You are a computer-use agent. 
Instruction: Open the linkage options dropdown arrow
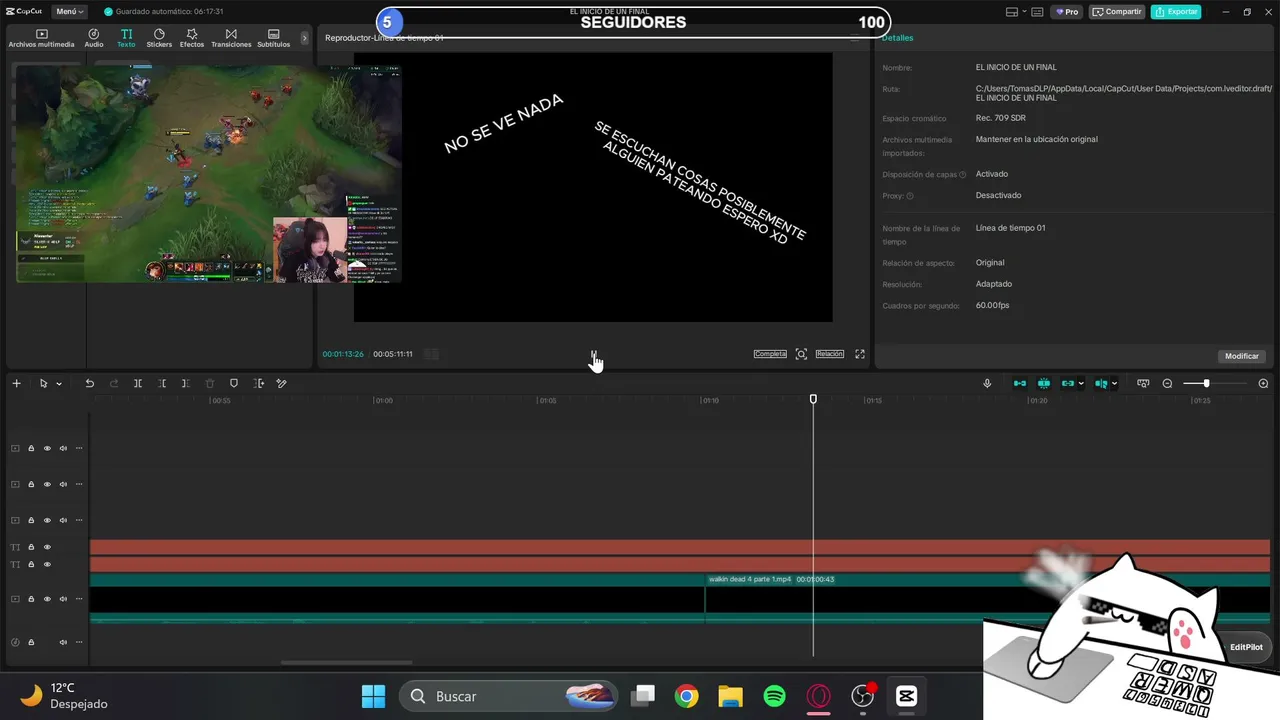click(x=1081, y=384)
